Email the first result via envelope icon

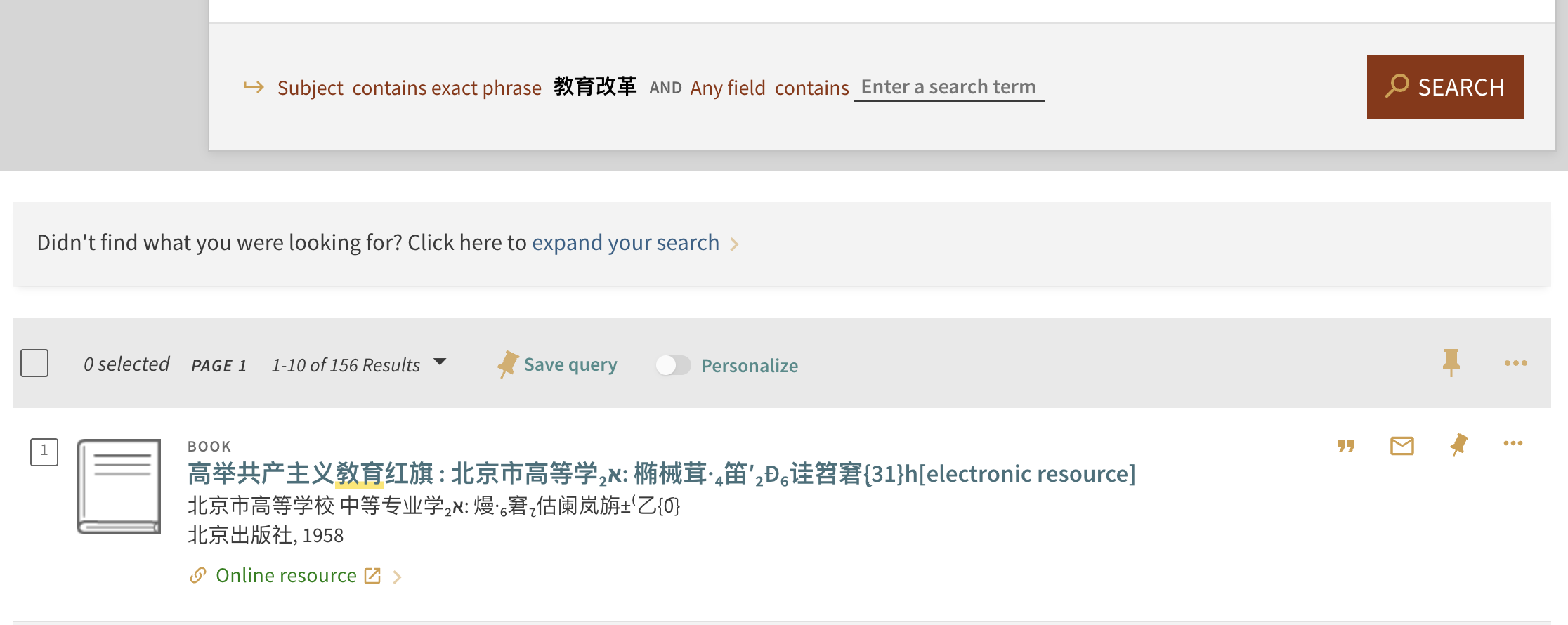(x=1402, y=445)
